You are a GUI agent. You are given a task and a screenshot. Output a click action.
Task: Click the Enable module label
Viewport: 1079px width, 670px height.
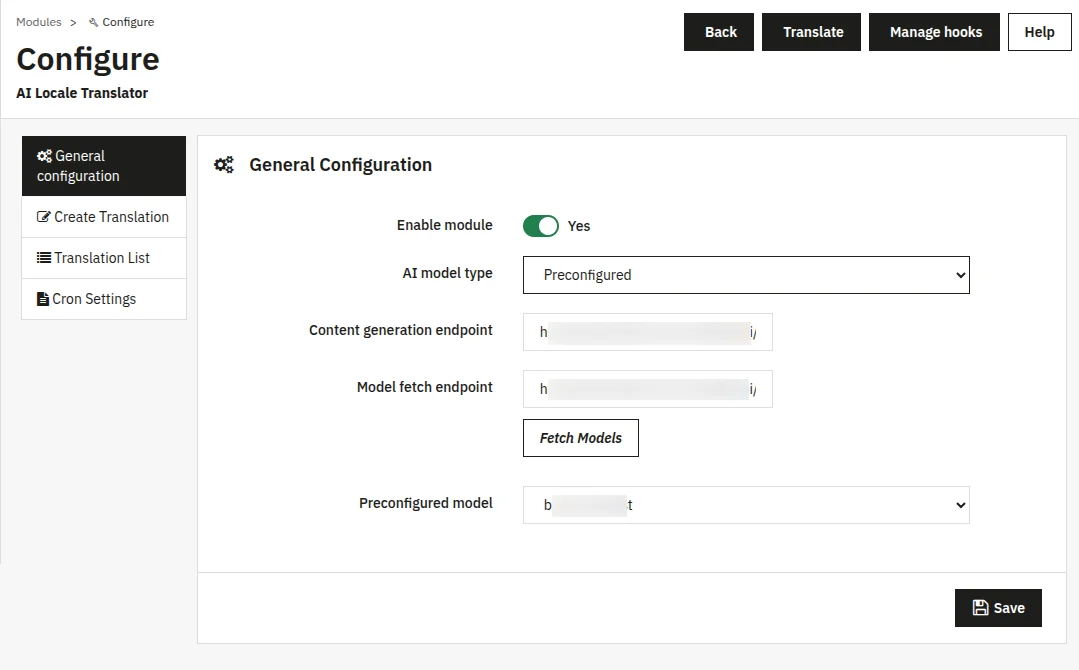tap(445, 225)
